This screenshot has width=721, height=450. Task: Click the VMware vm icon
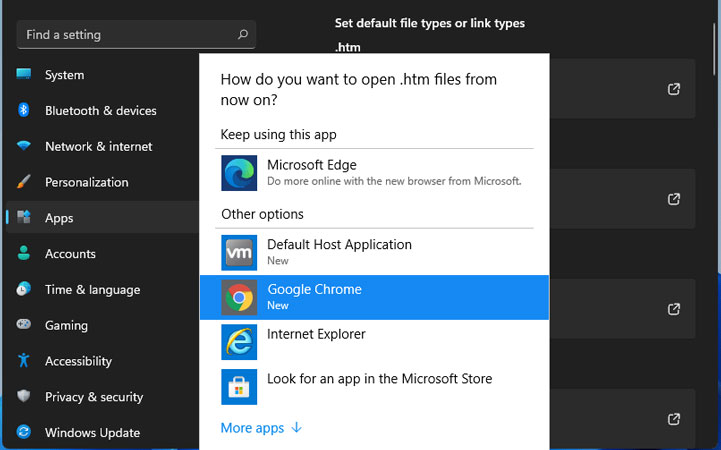[239, 252]
